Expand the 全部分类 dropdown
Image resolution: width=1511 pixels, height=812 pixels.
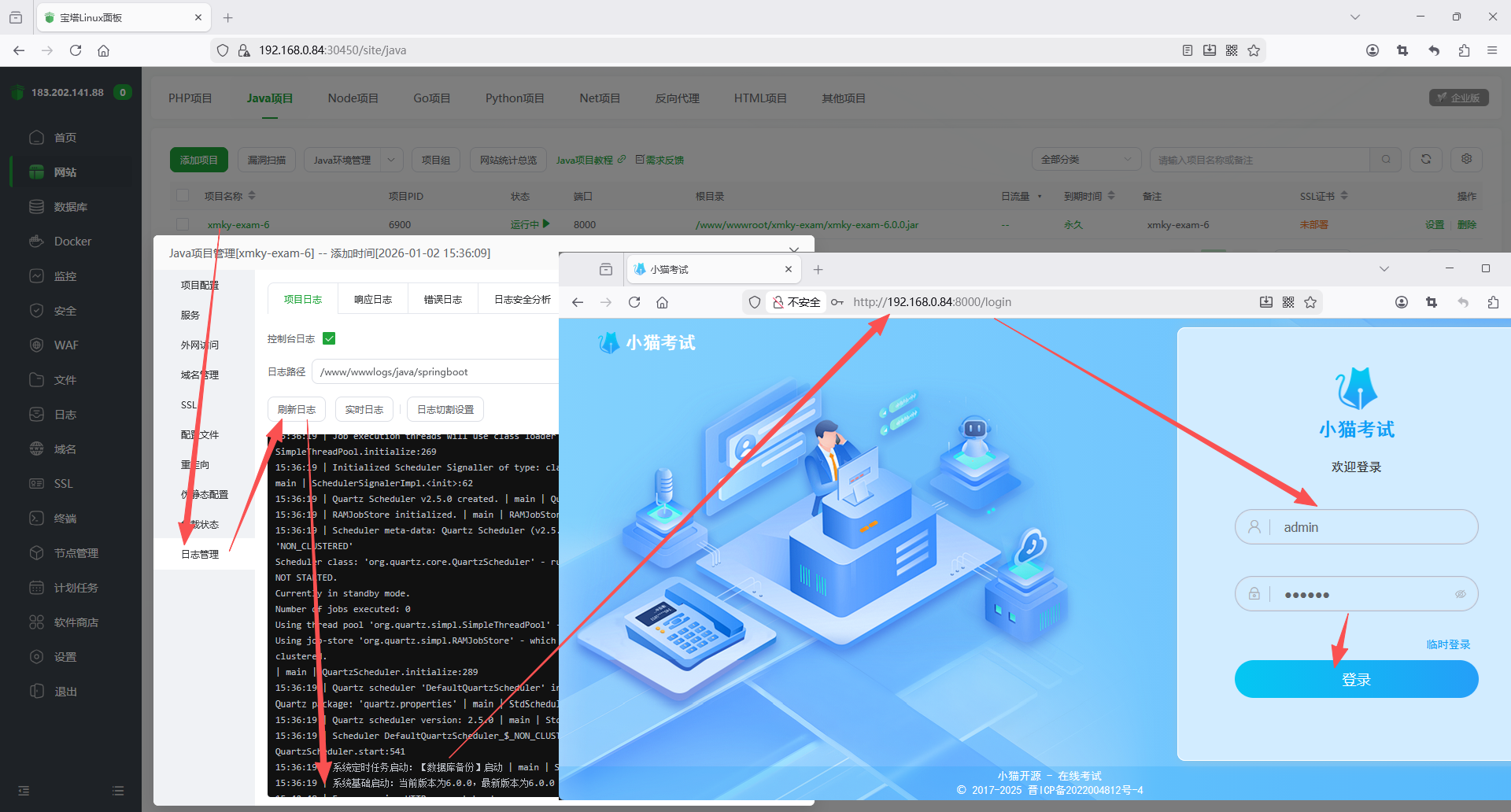1086,160
